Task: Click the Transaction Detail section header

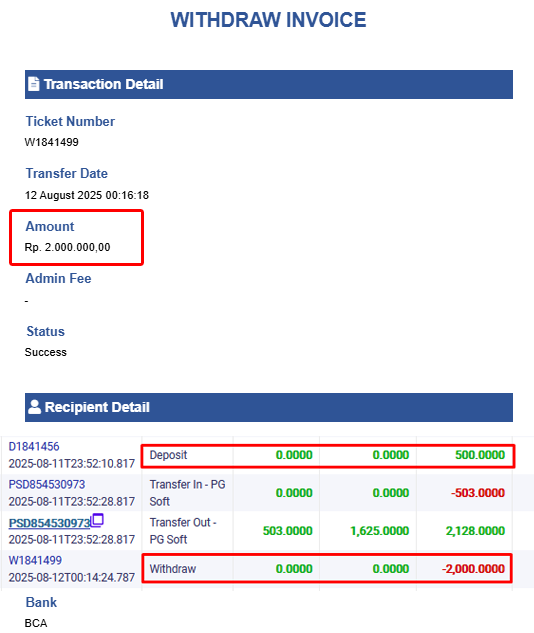Action: point(269,84)
